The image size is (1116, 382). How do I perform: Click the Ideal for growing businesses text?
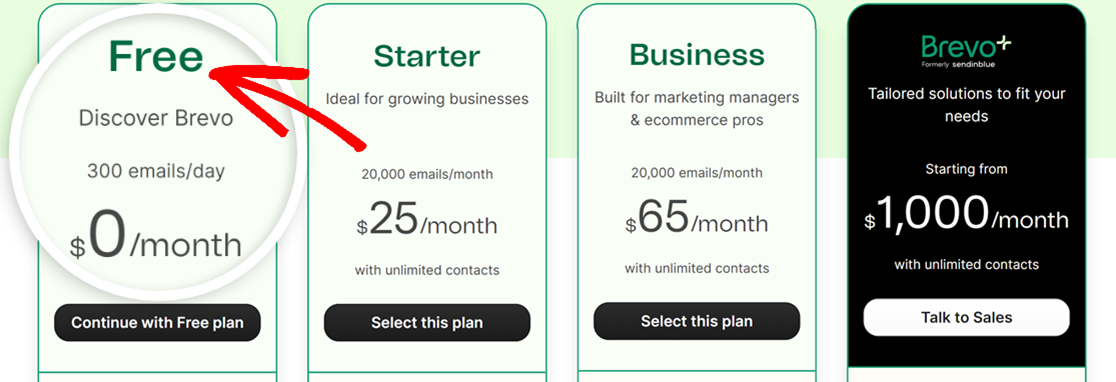[x=427, y=99]
